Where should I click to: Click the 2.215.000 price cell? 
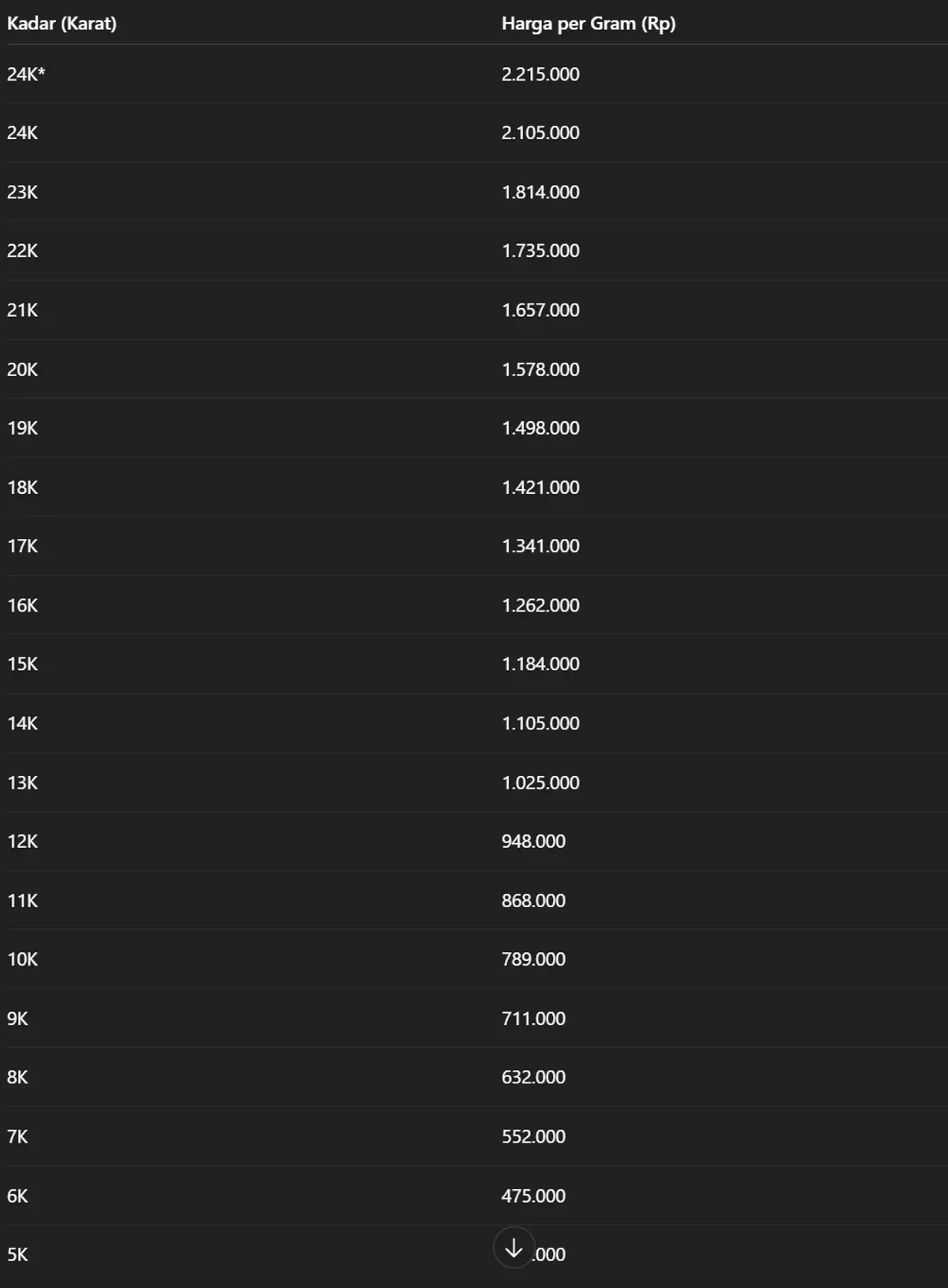click(x=540, y=74)
